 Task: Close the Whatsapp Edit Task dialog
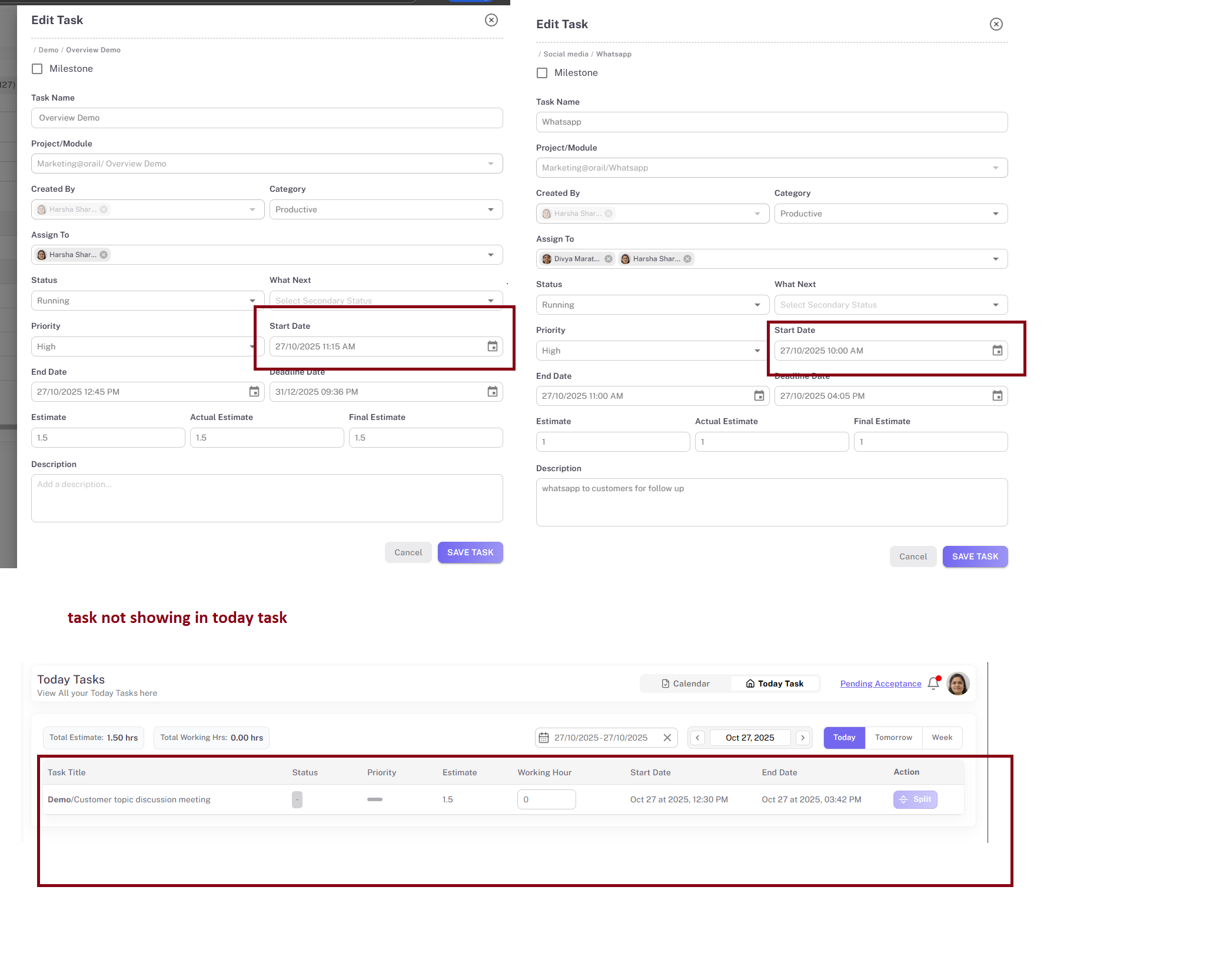996,24
